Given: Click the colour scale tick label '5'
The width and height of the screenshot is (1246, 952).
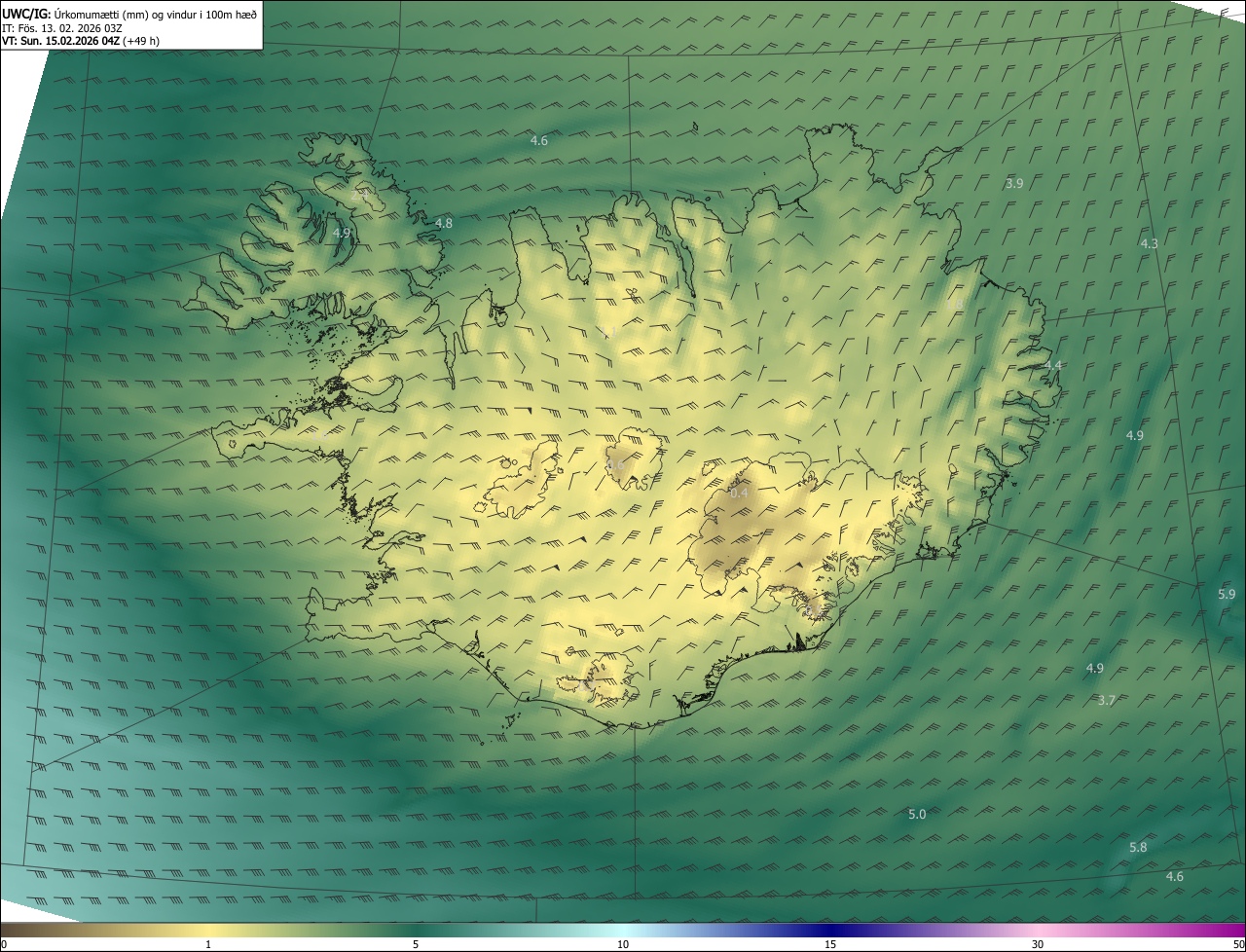Looking at the screenshot, I should click(x=416, y=944).
